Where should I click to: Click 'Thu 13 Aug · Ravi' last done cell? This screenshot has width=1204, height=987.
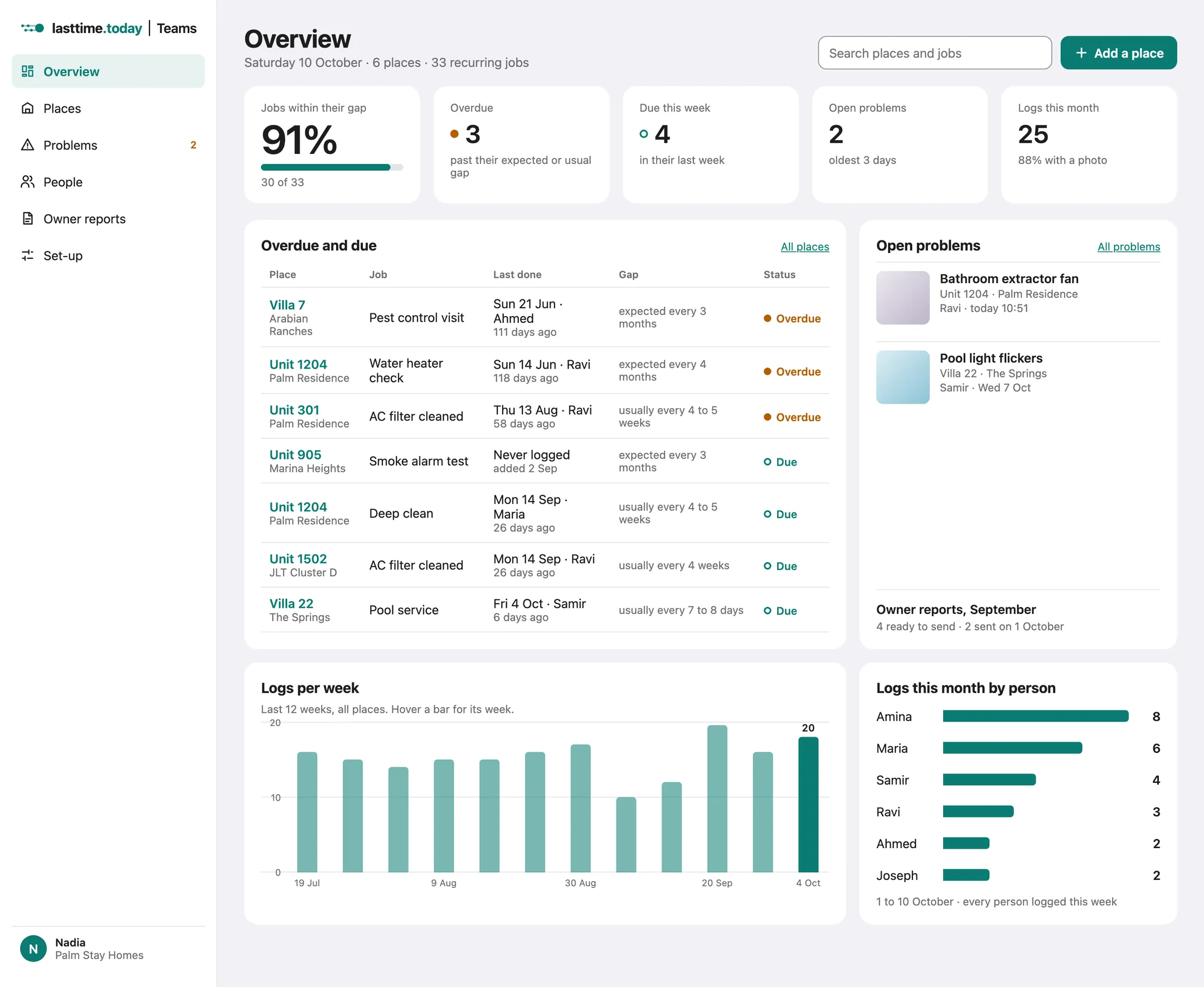pyautogui.click(x=542, y=410)
